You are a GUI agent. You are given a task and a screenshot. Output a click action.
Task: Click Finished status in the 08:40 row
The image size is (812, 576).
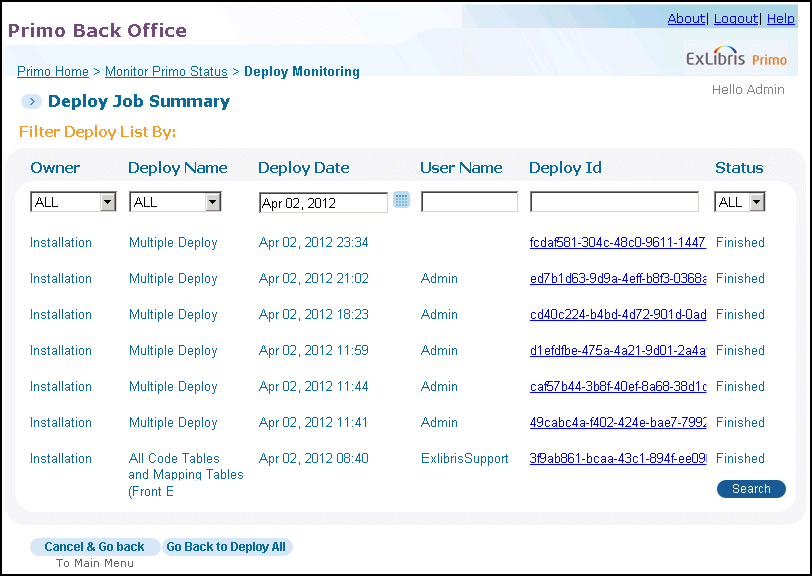[740, 458]
